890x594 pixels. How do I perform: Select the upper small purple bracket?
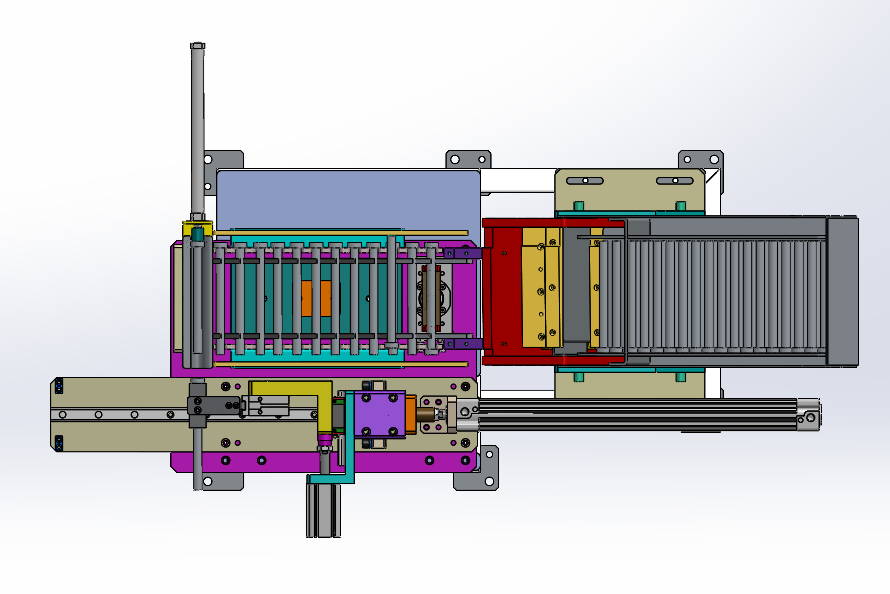pyautogui.click(x=463, y=252)
